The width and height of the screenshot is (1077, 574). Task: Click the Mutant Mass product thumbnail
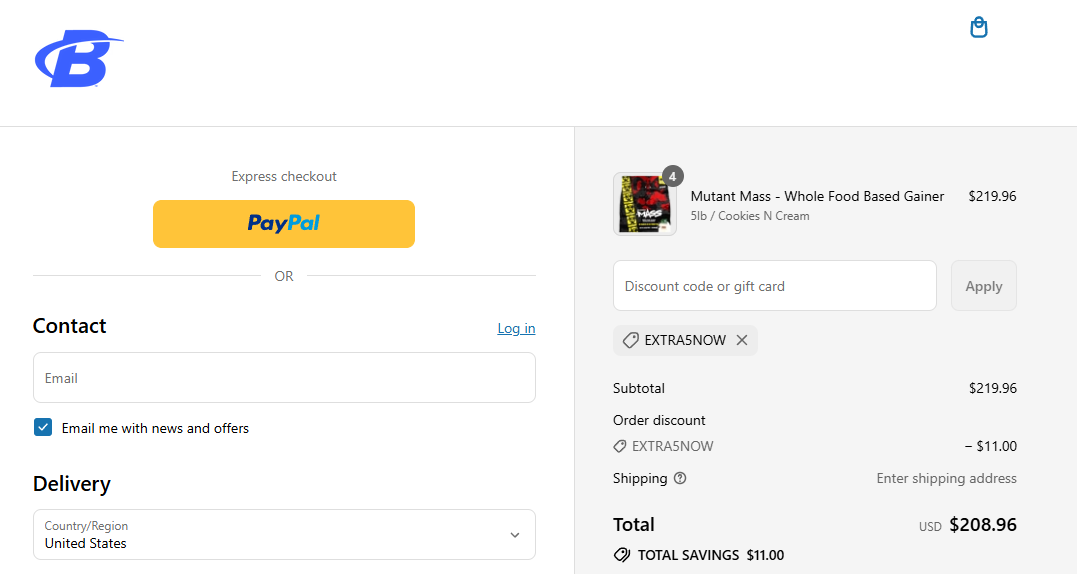[x=644, y=204]
